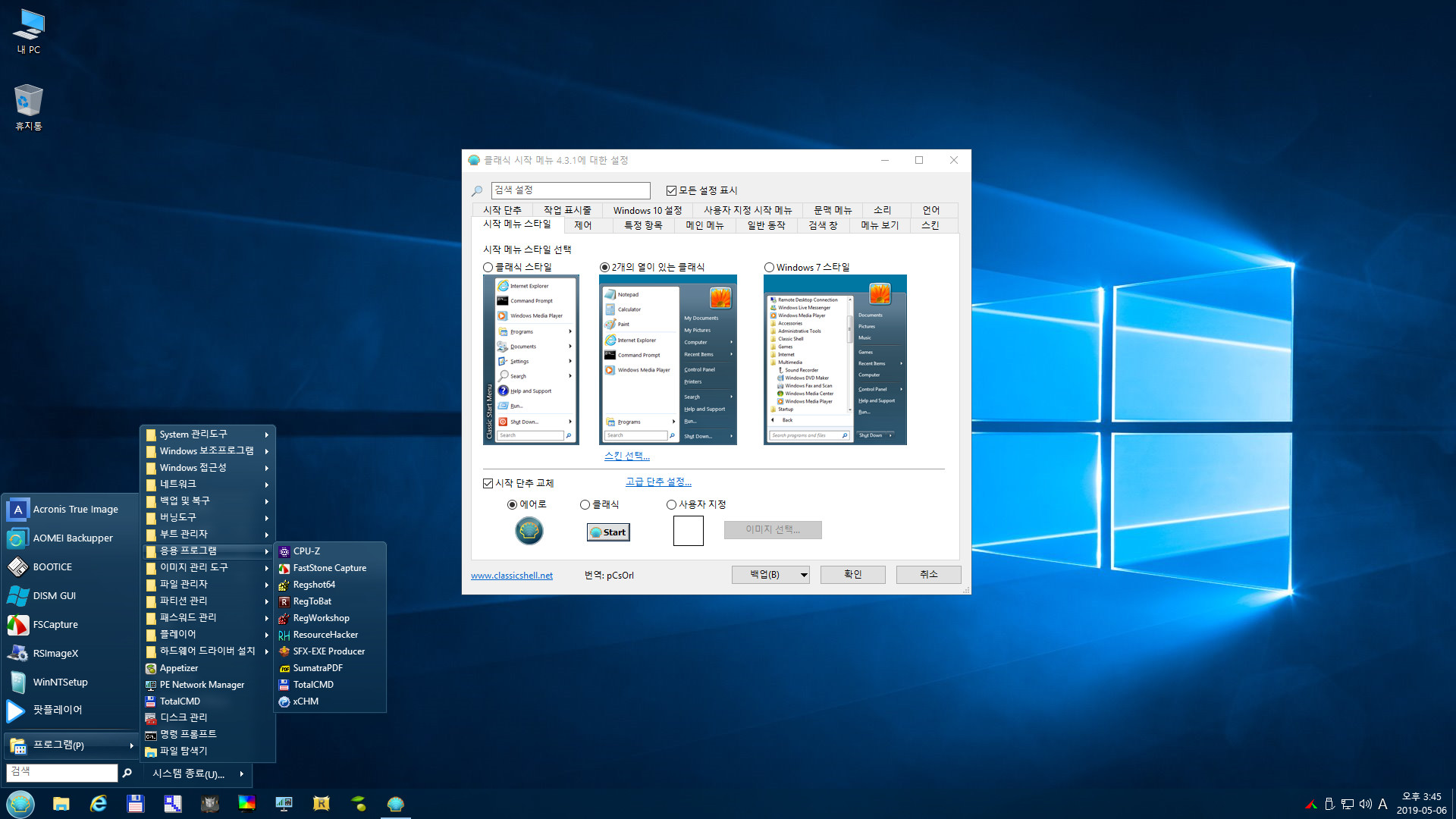Screen dimensions: 1456x819
Task: Launch ResourceHacker tool
Action: tap(326, 634)
